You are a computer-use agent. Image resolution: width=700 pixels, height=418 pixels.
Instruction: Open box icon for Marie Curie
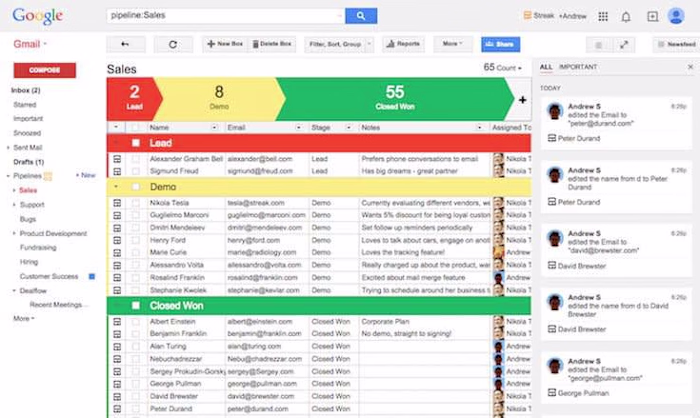click(117, 253)
